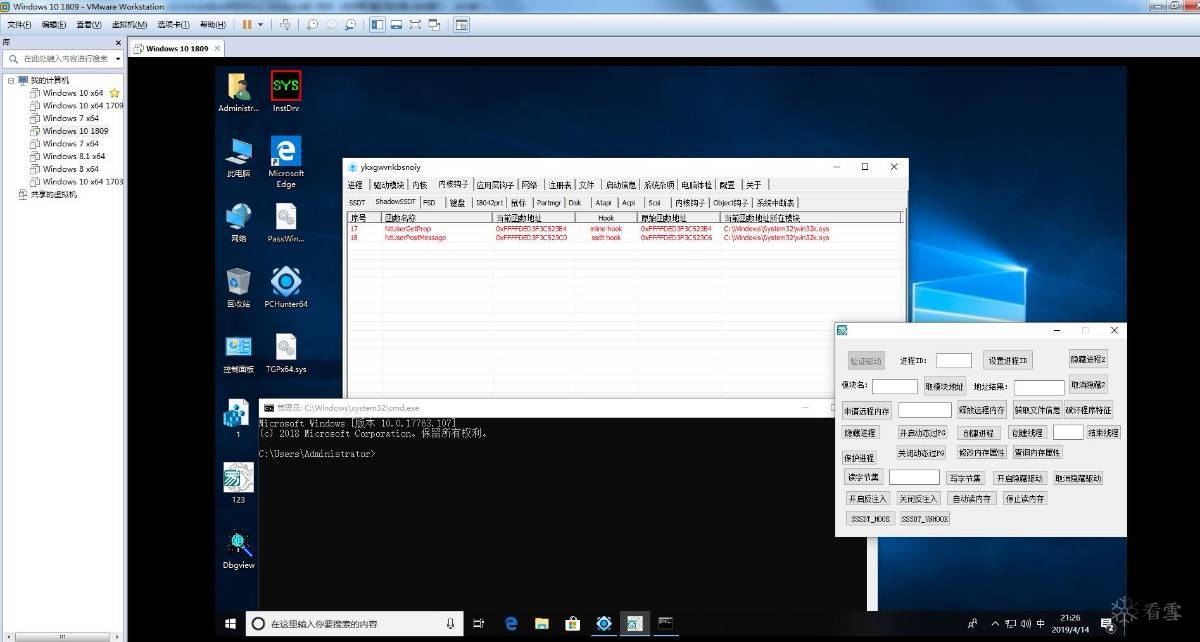Viewport: 1200px width, 642px height.
Task: Select the 网络 desktop icon
Action: click(238, 223)
